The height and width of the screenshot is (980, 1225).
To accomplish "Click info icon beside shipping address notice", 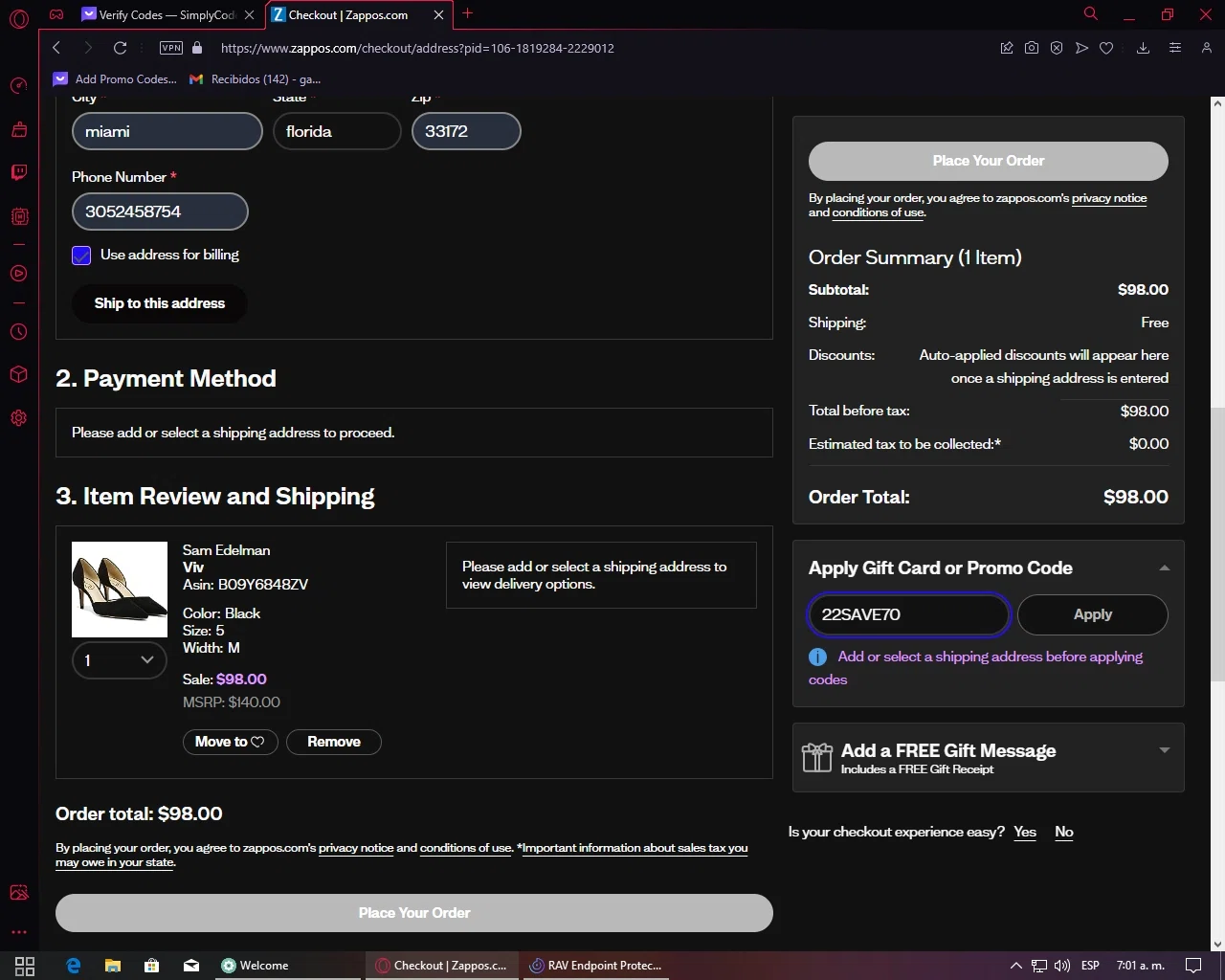I will click(817, 657).
